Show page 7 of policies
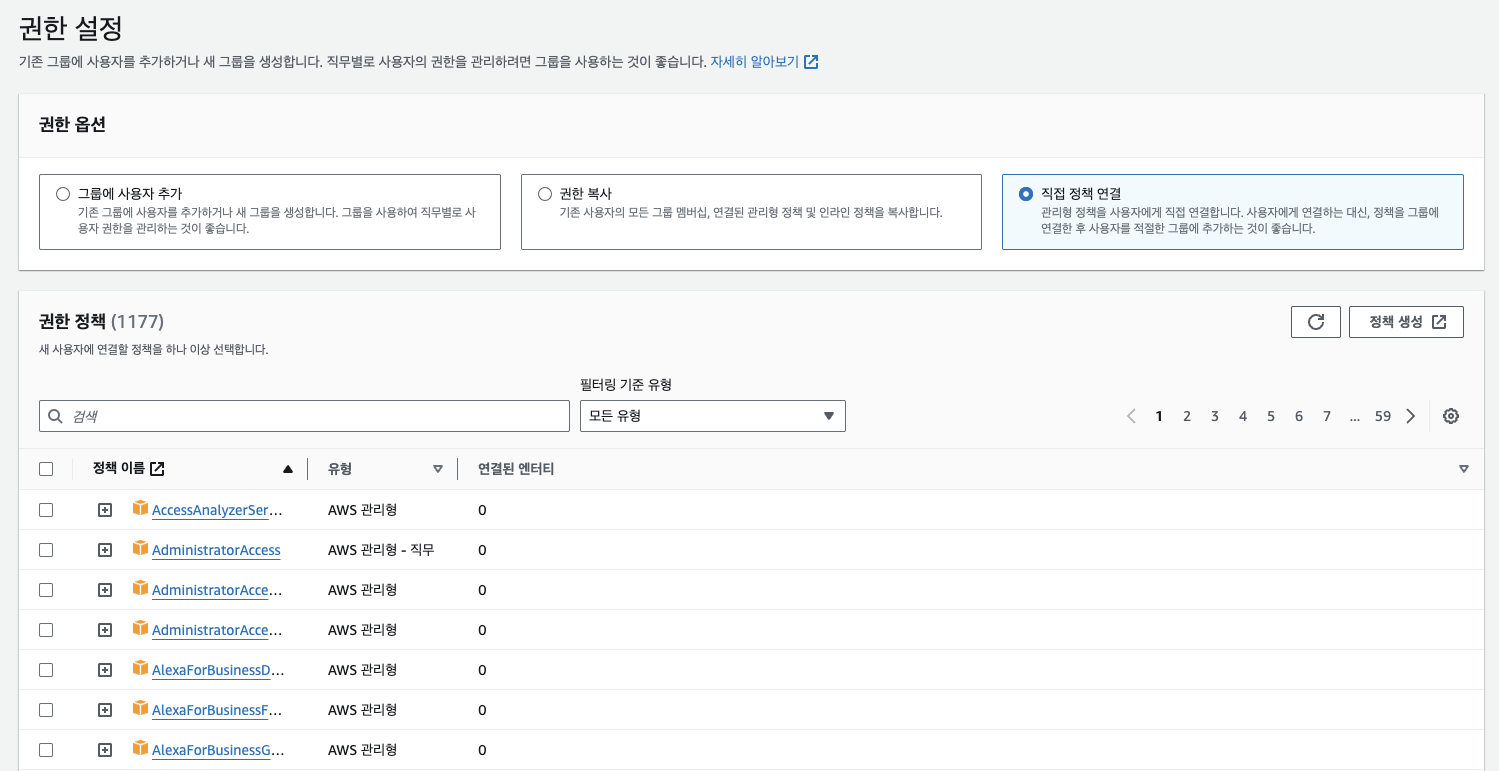The image size is (1499, 771). pos(1327,416)
